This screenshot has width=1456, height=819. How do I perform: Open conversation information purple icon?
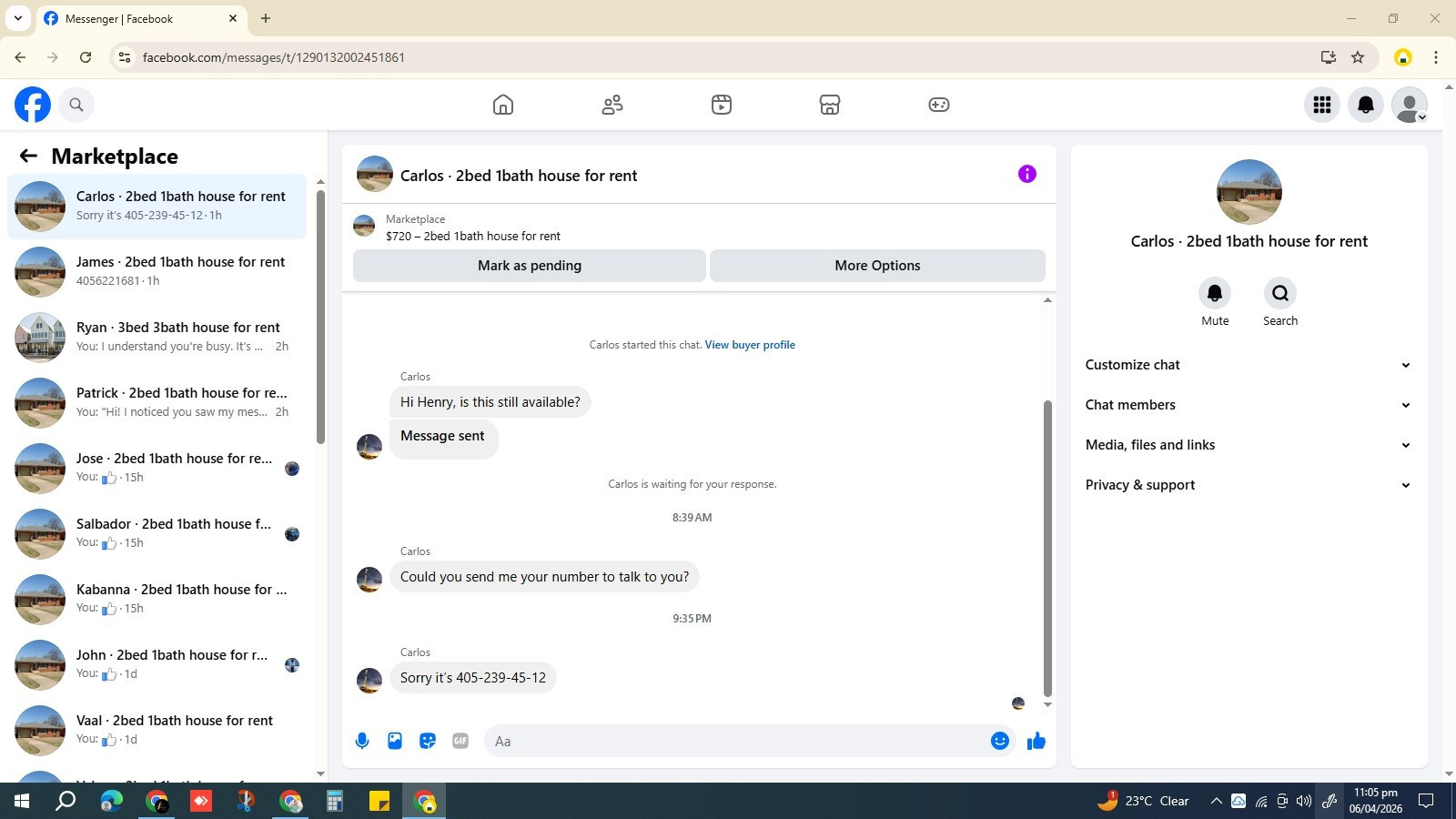pyautogui.click(x=1027, y=174)
